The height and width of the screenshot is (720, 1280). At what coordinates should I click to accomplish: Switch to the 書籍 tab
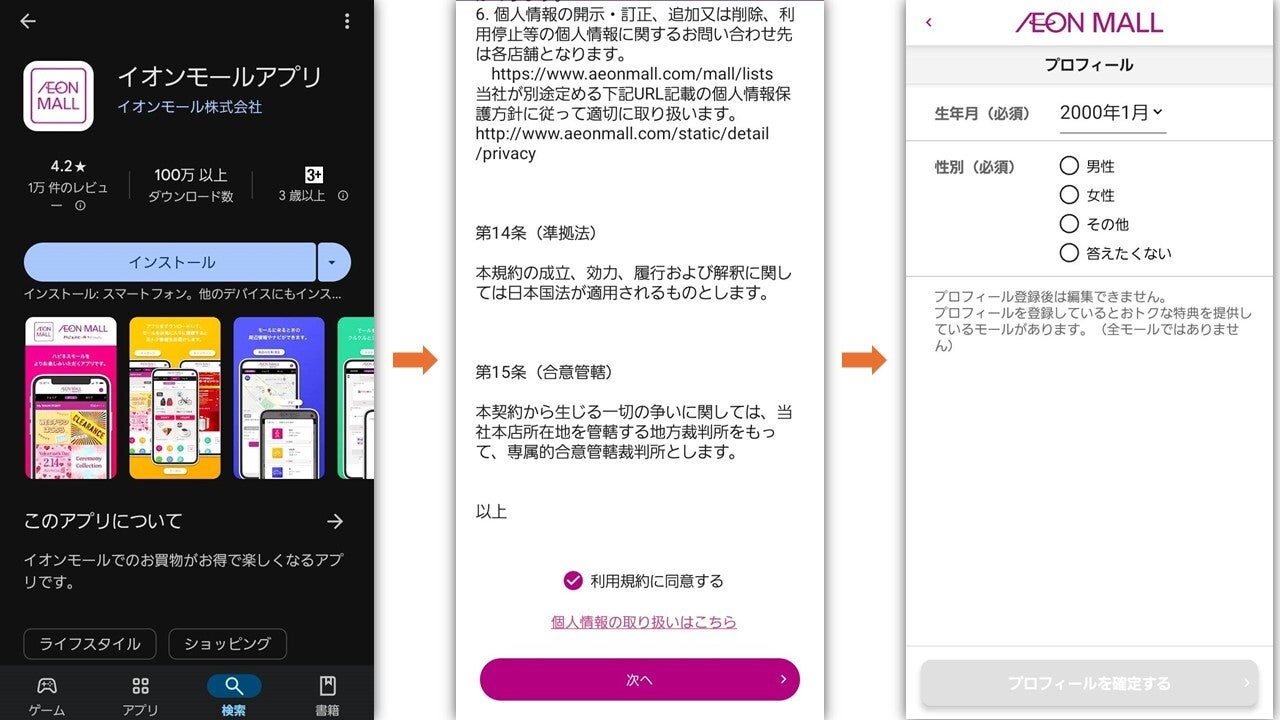point(327,695)
